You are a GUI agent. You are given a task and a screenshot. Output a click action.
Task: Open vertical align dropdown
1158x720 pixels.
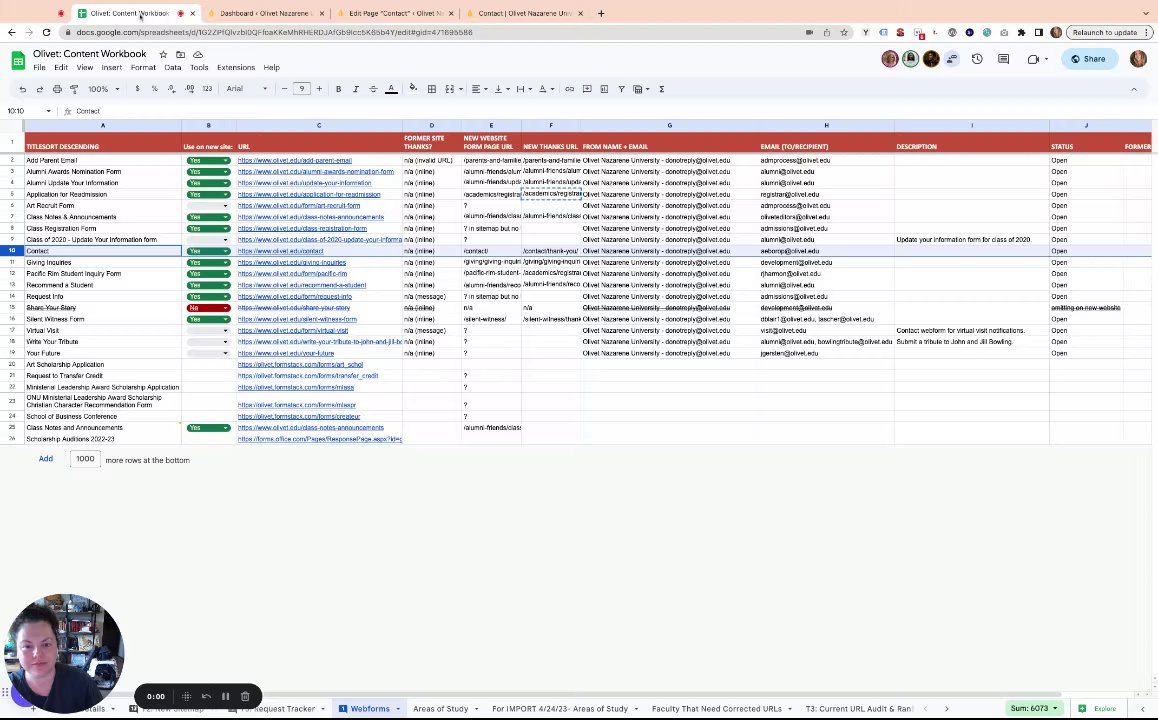click(501, 89)
